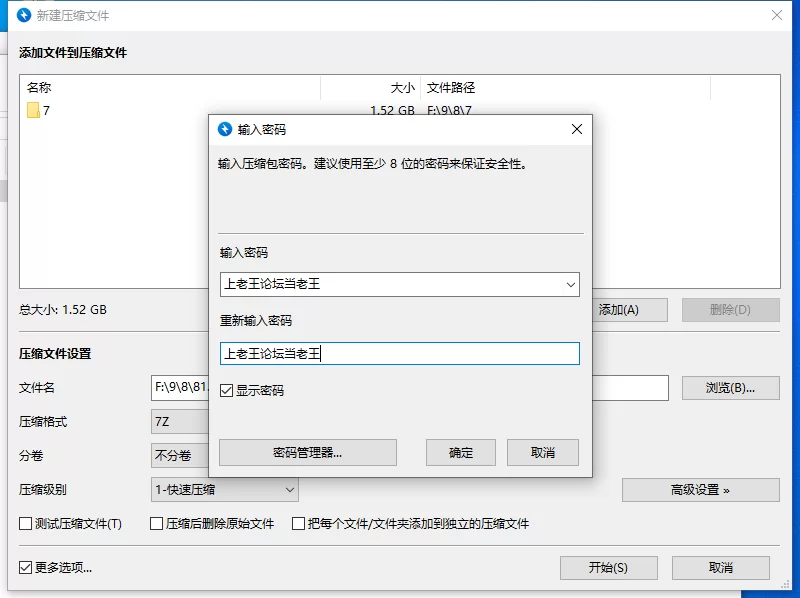Image resolution: width=800 pixels, height=598 pixels.
Task: Close the 新建压缩文件 window
Action: coord(777,15)
